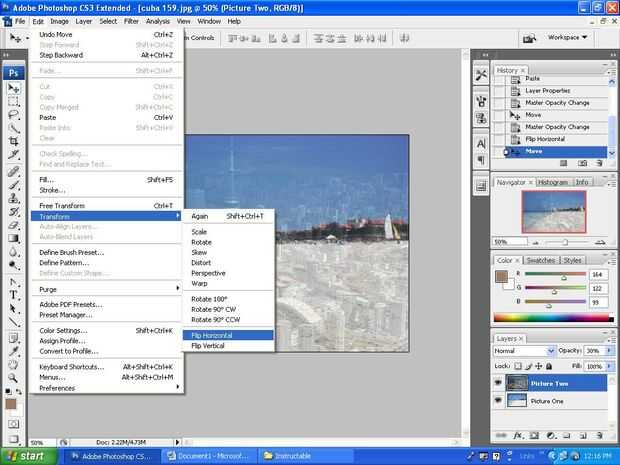620x465 pixels.
Task: Click the zoom percentage field in status bar
Action: tap(42, 442)
